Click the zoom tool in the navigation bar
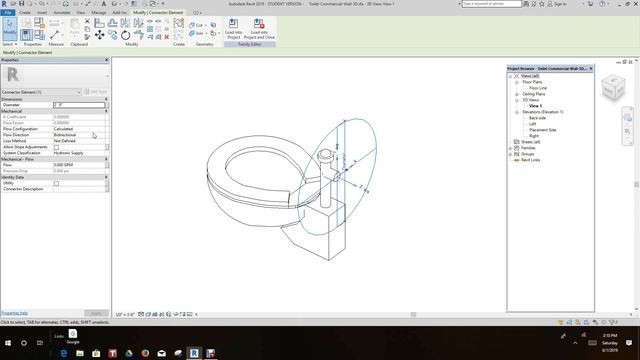640x360 pixels. tap(628, 131)
